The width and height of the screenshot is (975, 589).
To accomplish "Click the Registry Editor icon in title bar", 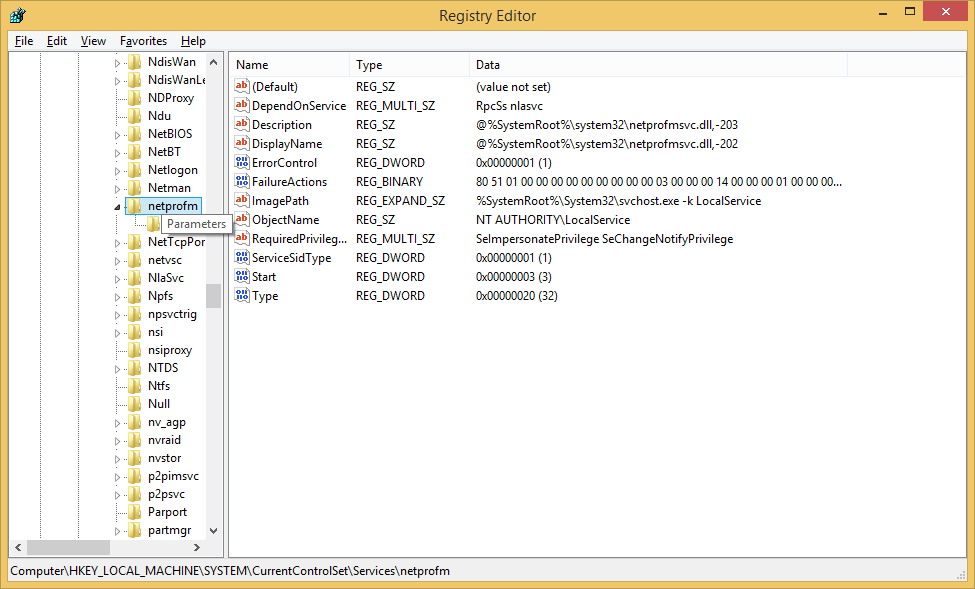I will 17,15.
